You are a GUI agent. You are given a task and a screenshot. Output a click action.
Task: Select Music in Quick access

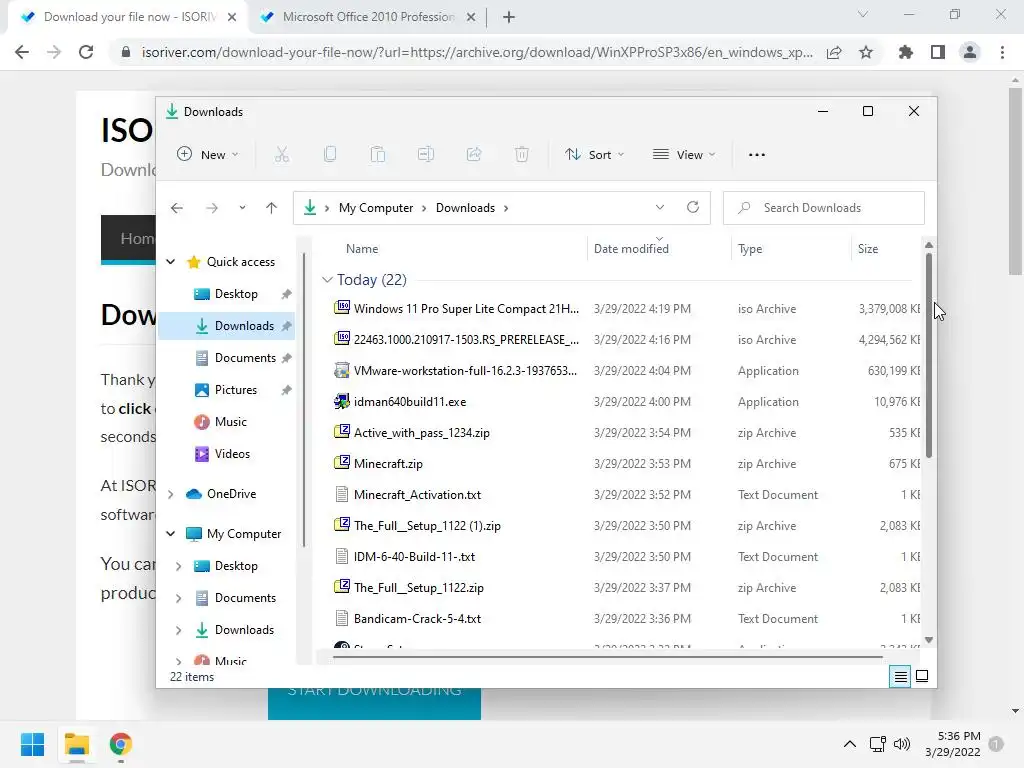coord(231,422)
